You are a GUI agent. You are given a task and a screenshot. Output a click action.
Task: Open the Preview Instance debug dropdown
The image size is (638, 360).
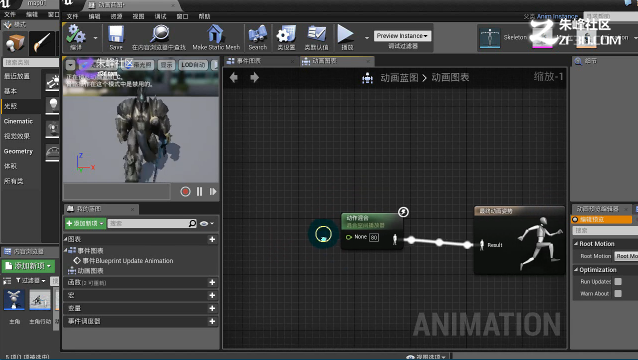[402, 36]
